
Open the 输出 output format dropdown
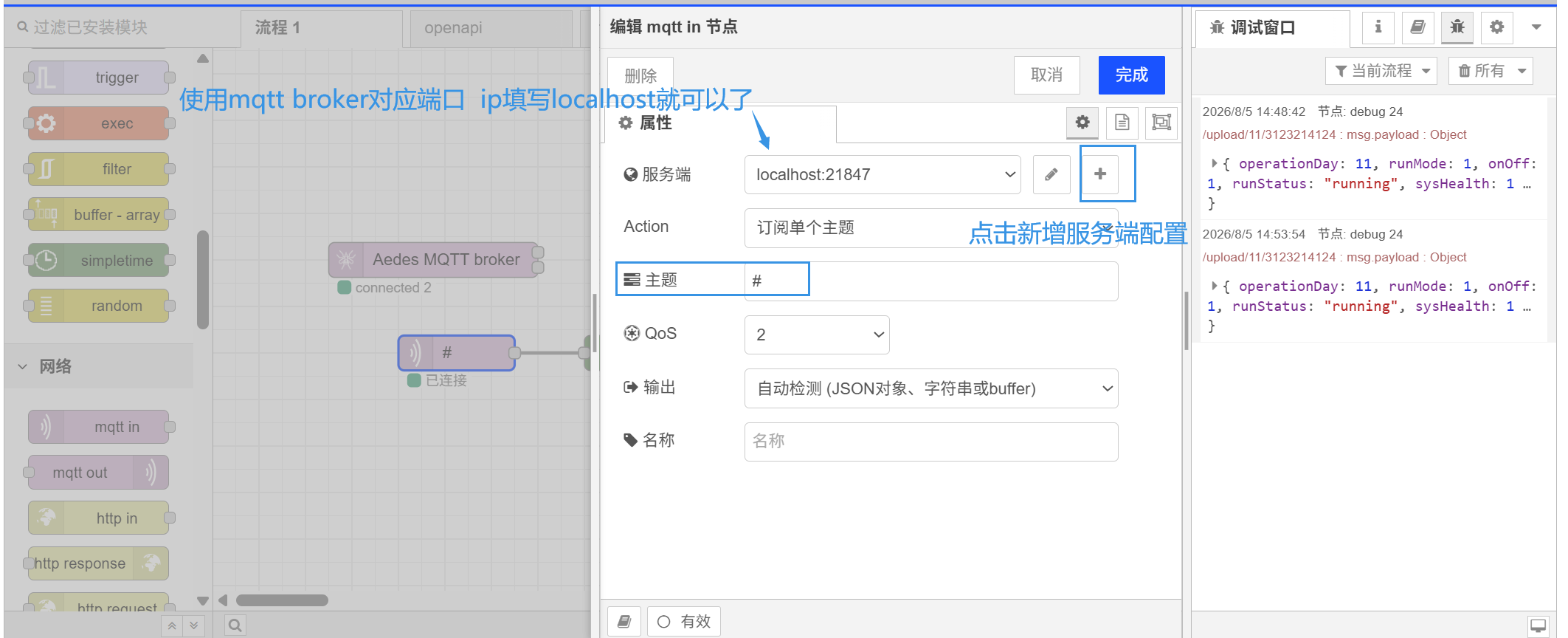click(931, 388)
